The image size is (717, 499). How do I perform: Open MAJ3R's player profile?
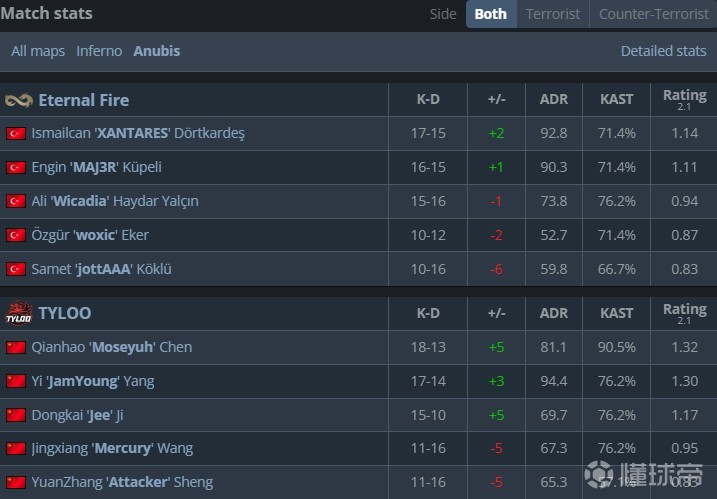[96, 167]
